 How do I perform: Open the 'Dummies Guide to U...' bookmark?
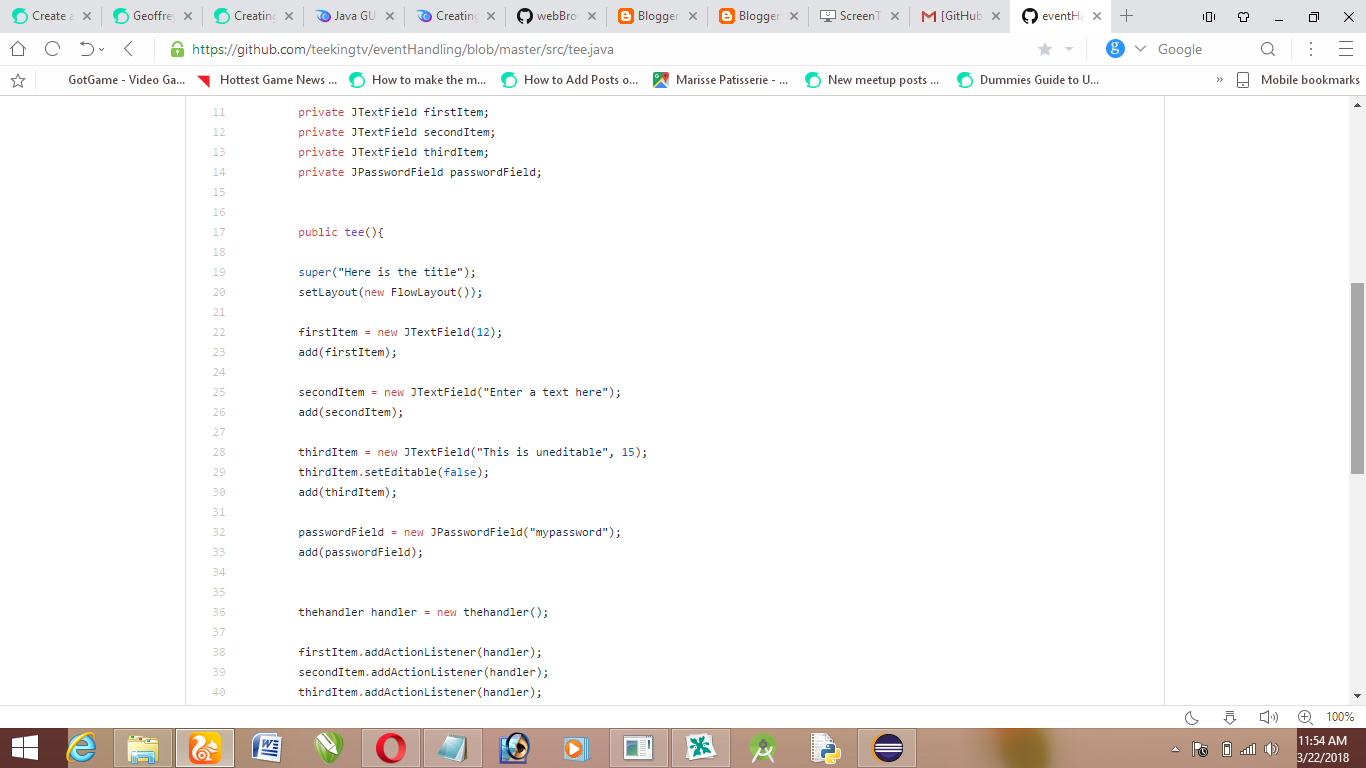(1028, 80)
